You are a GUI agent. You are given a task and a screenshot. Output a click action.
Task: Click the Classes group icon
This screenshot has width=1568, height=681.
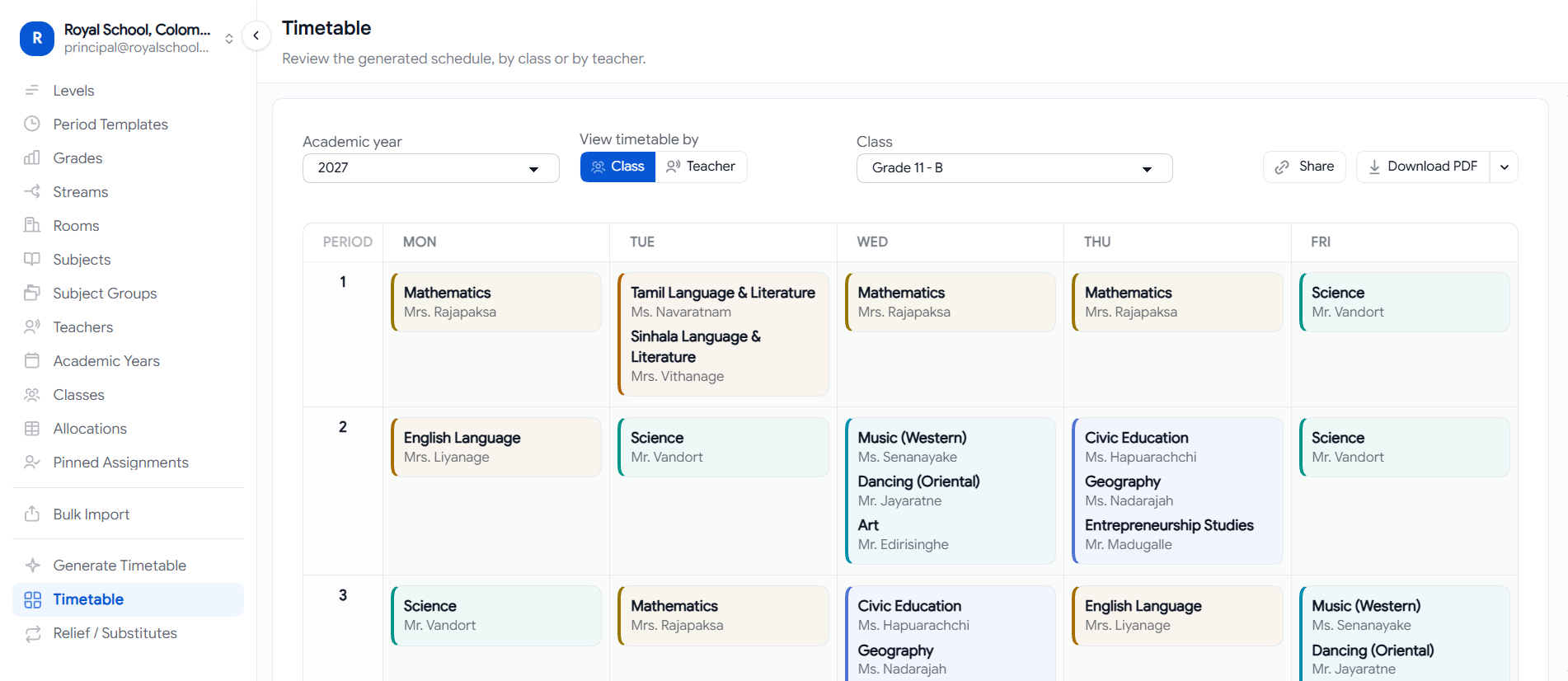(x=32, y=394)
